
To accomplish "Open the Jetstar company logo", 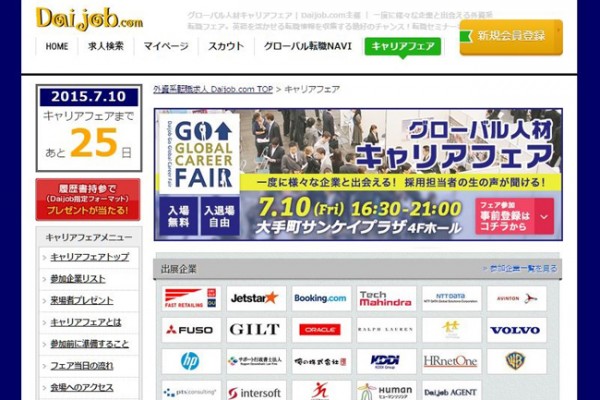I will [x=256, y=298].
